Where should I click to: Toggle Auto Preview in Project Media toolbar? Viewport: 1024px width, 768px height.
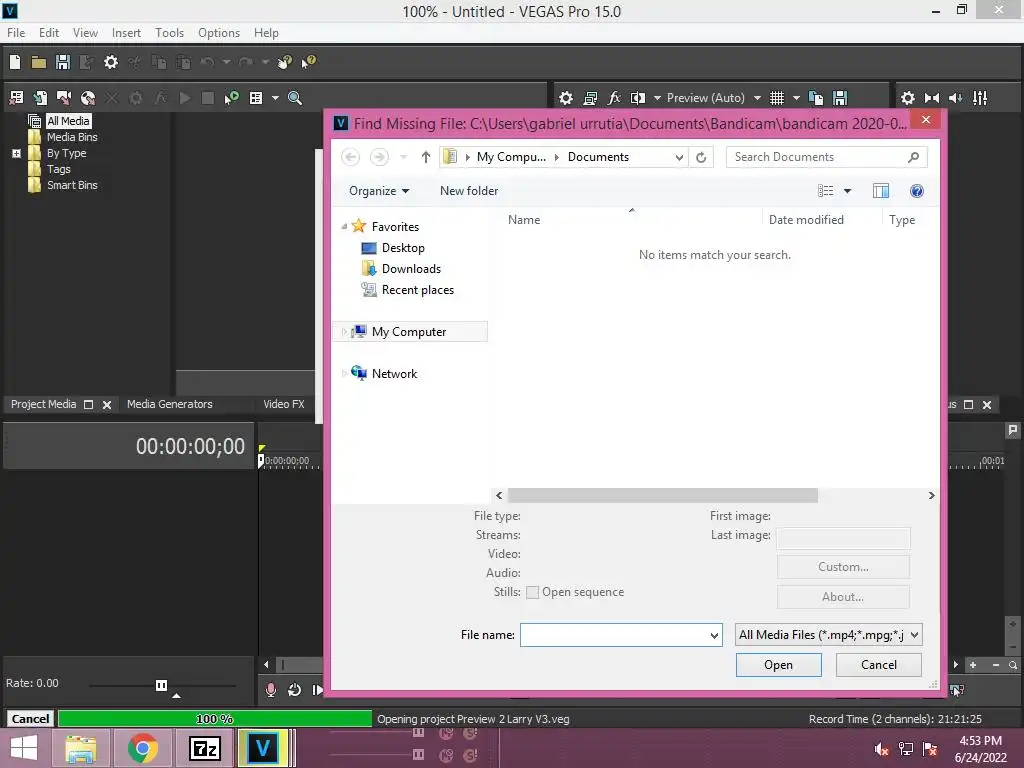coord(231,98)
